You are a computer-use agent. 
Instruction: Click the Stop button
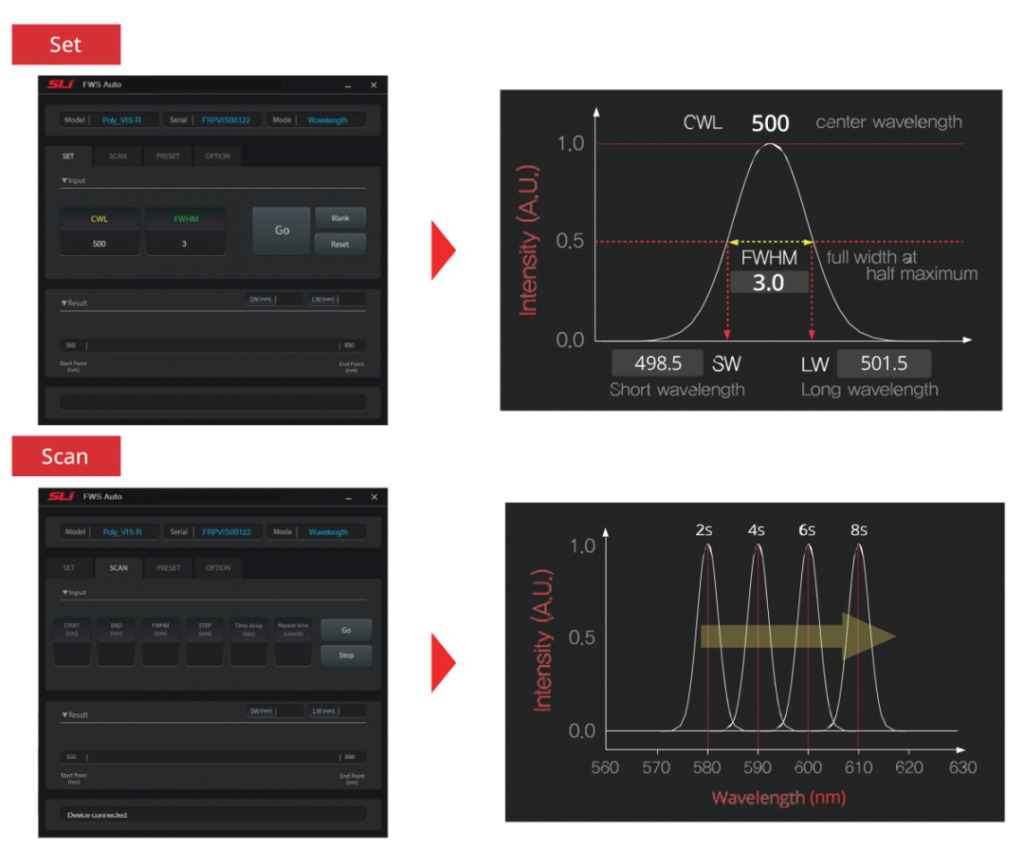pos(346,656)
